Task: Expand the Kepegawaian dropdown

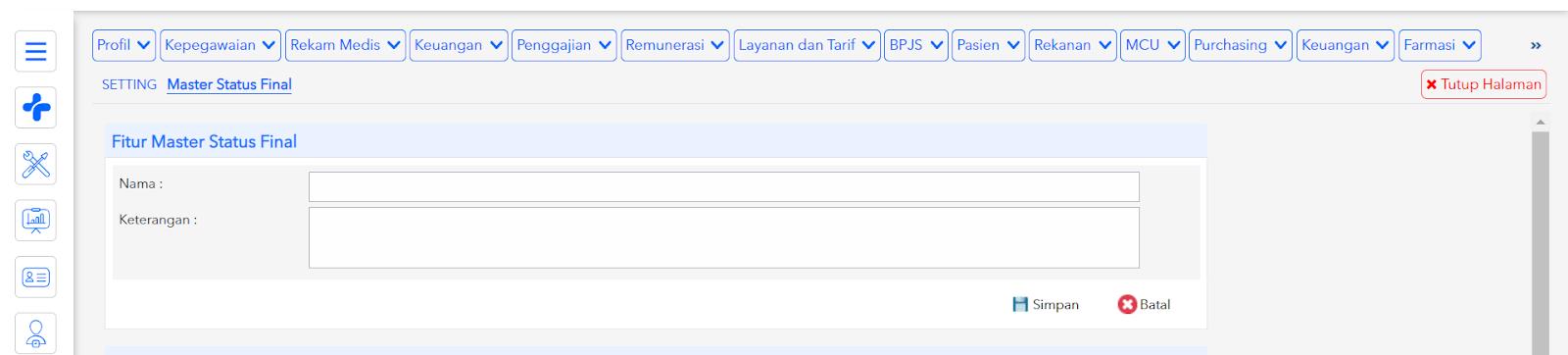Action: click(220, 45)
